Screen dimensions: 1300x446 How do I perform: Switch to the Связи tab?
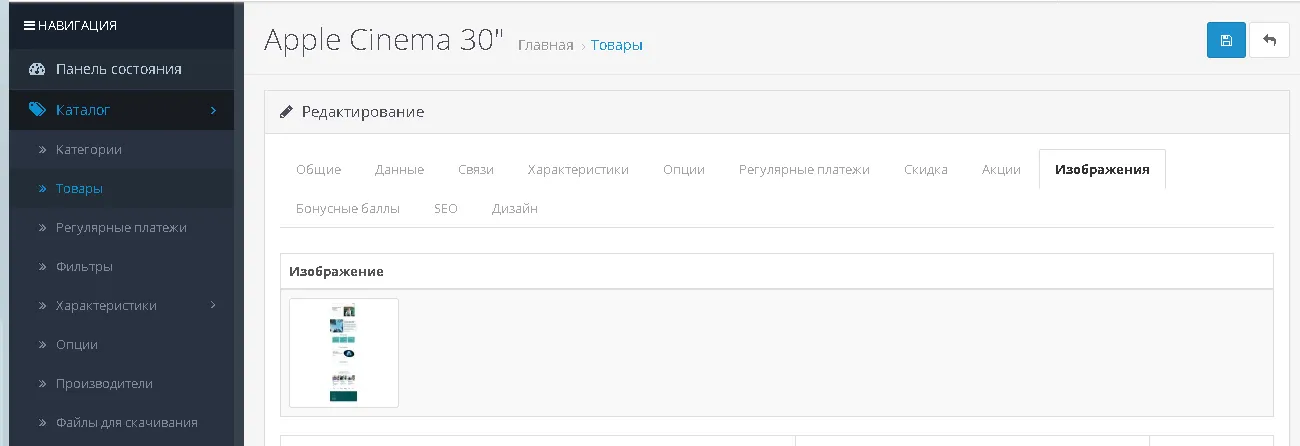pyautogui.click(x=476, y=169)
